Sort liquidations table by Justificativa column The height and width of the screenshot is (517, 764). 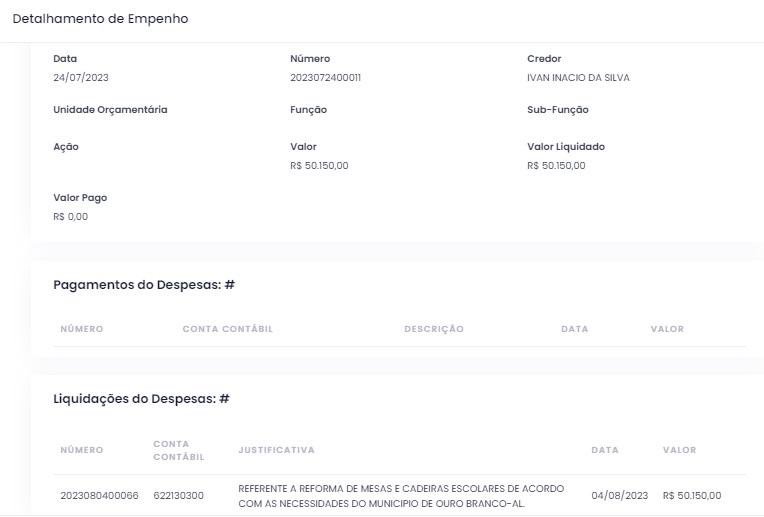pyautogui.click(x=276, y=450)
